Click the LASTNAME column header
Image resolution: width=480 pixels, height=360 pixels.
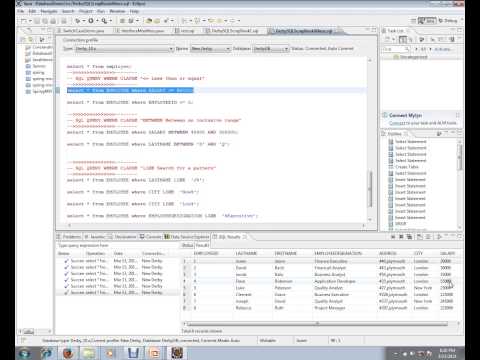click(246, 253)
